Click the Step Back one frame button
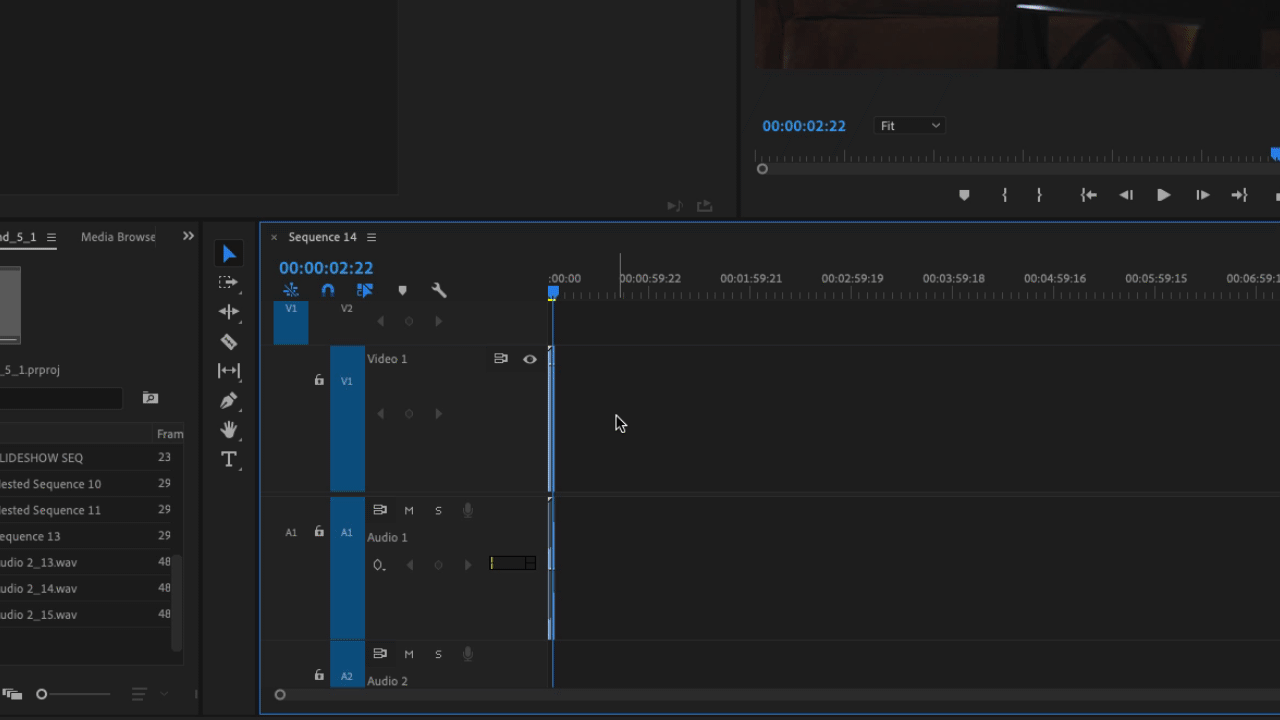 click(x=1125, y=195)
